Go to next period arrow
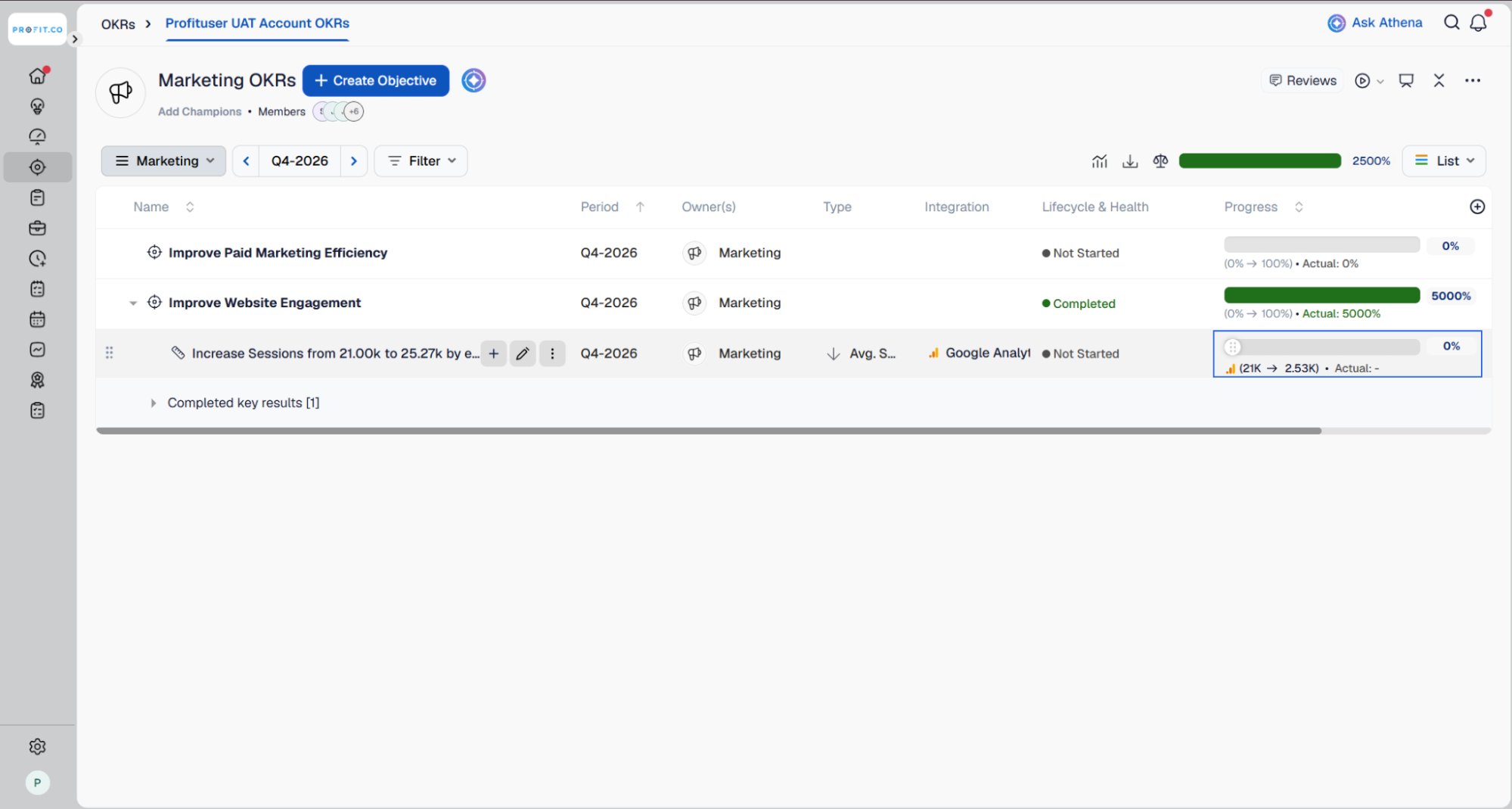 pyautogui.click(x=353, y=160)
